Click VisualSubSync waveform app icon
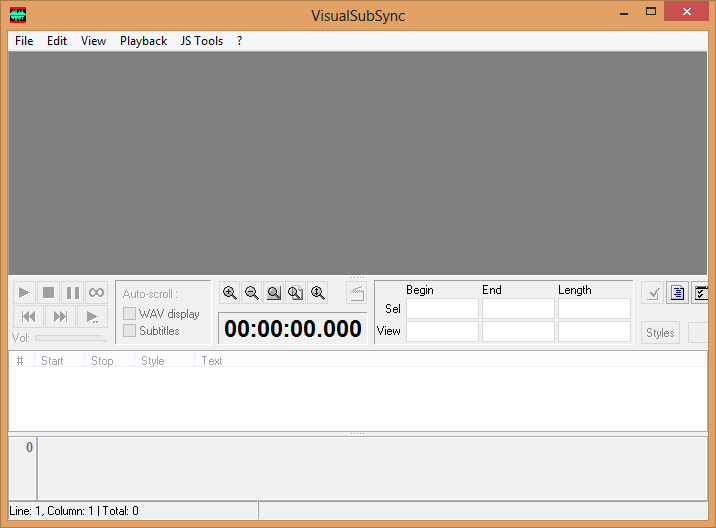 coord(18,15)
